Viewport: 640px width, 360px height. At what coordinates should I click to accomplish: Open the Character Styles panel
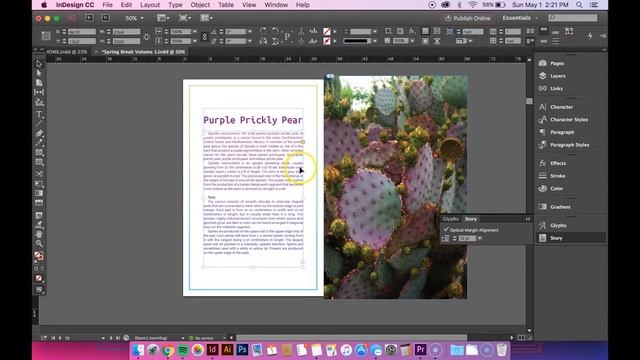tap(569, 120)
